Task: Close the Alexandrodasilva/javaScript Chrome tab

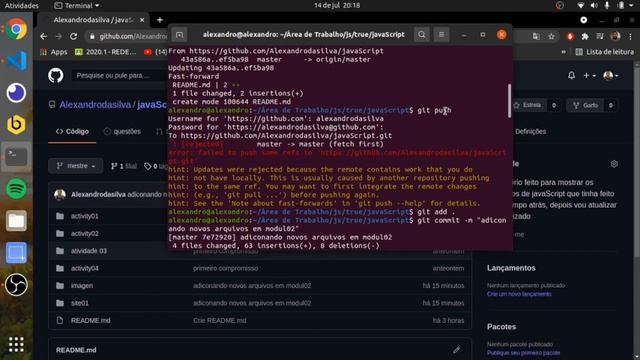Action: click(142, 20)
